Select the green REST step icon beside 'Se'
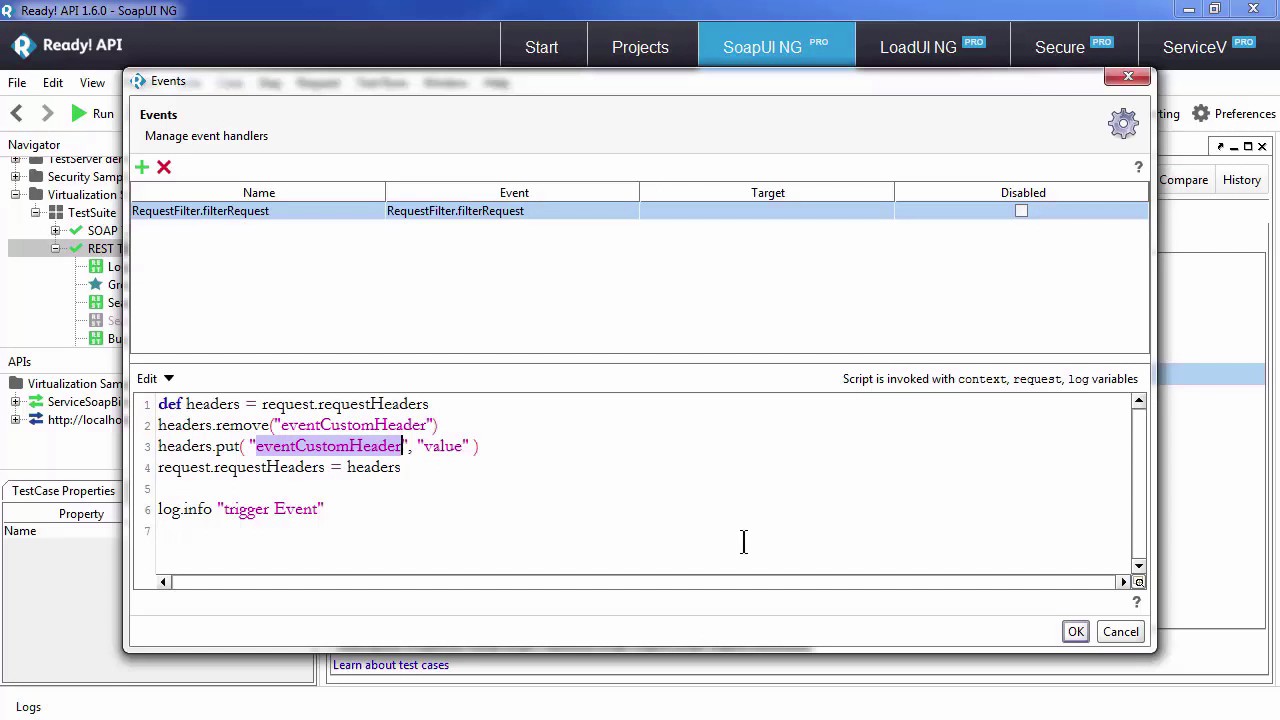Screen dimensions: 1280x720 pyautogui.click(x=96, y=303)
